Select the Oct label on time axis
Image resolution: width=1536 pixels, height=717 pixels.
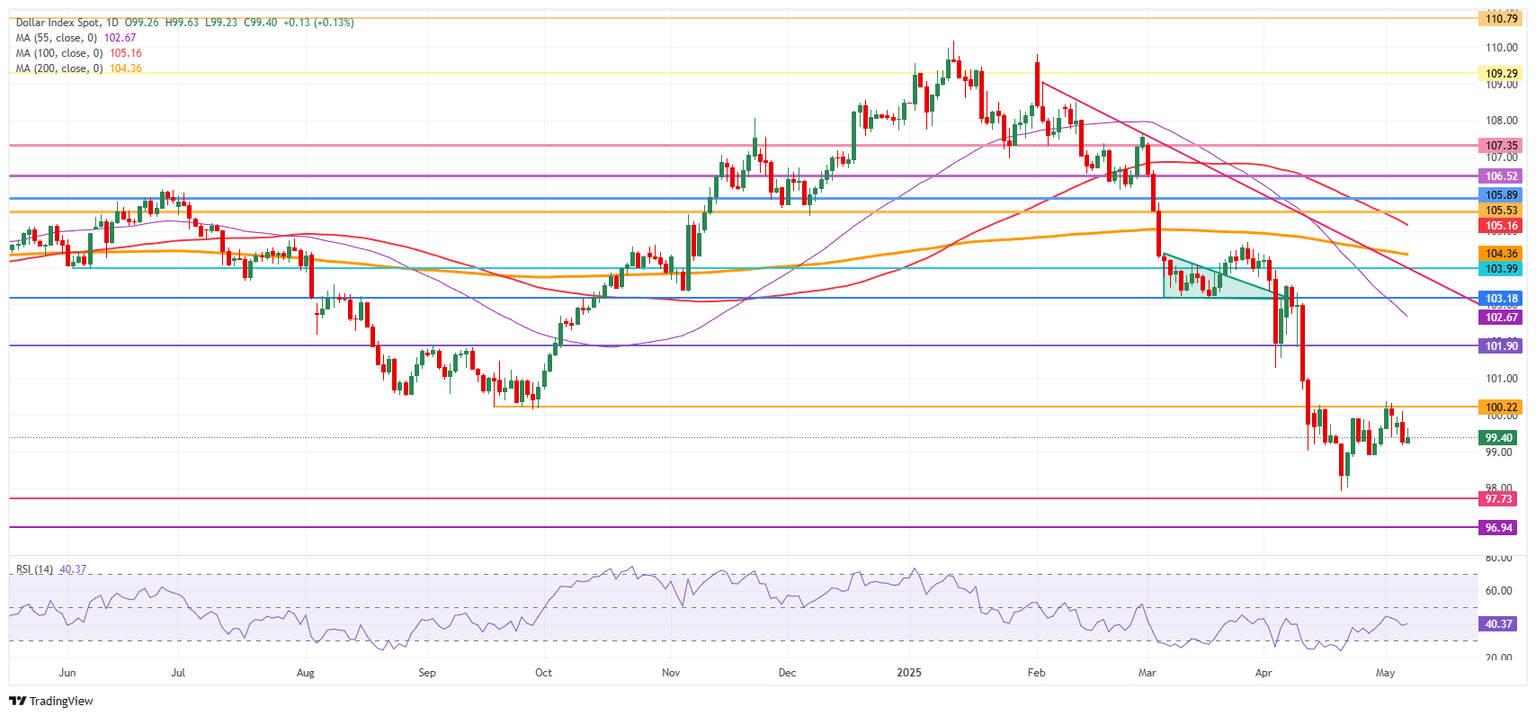pos(542,673)
